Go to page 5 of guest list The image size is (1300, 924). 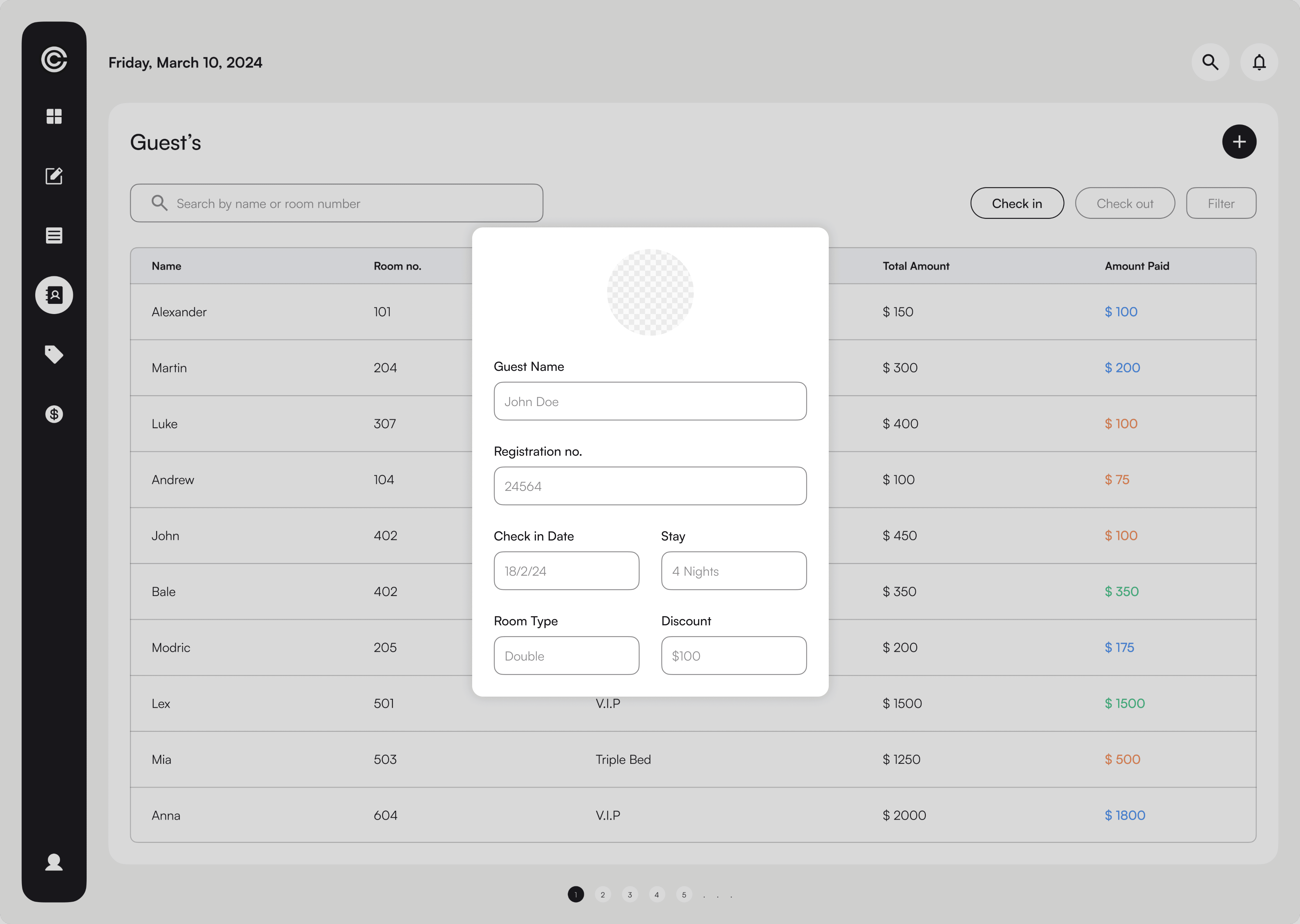pyautogui.click(x=684, y=894)
